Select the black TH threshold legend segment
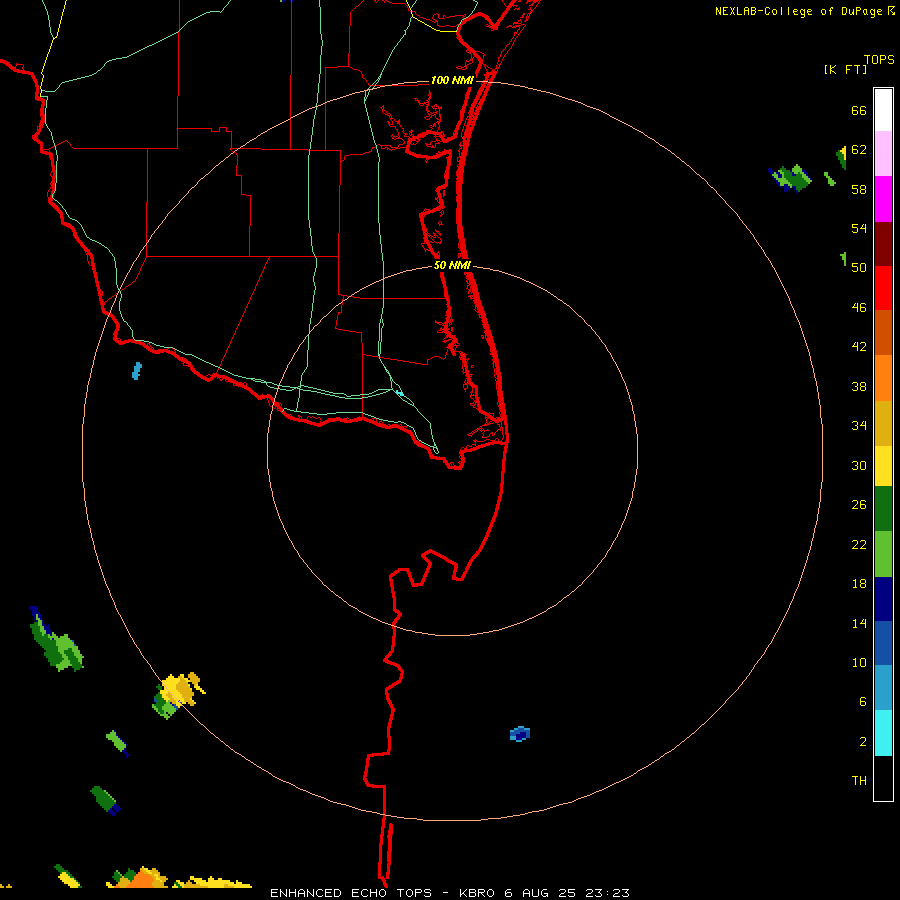This screenshot has width=900, height=900. click(x=883, y=778)
